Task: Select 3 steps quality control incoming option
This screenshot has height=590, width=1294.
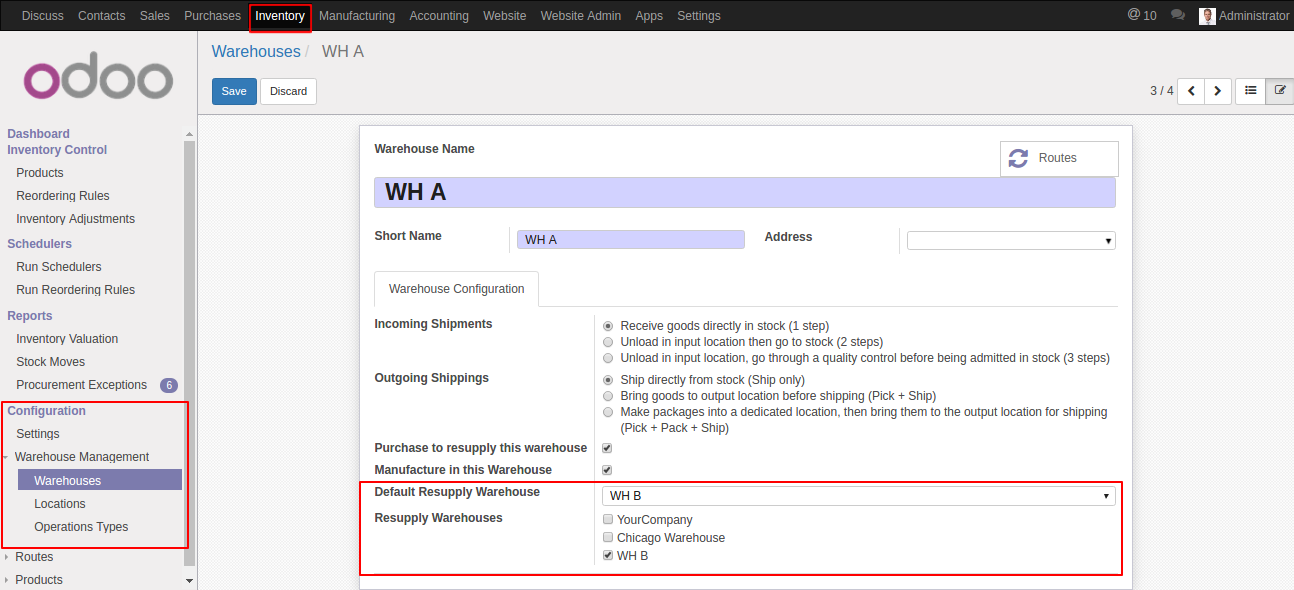Action: (x=608, y=358)
